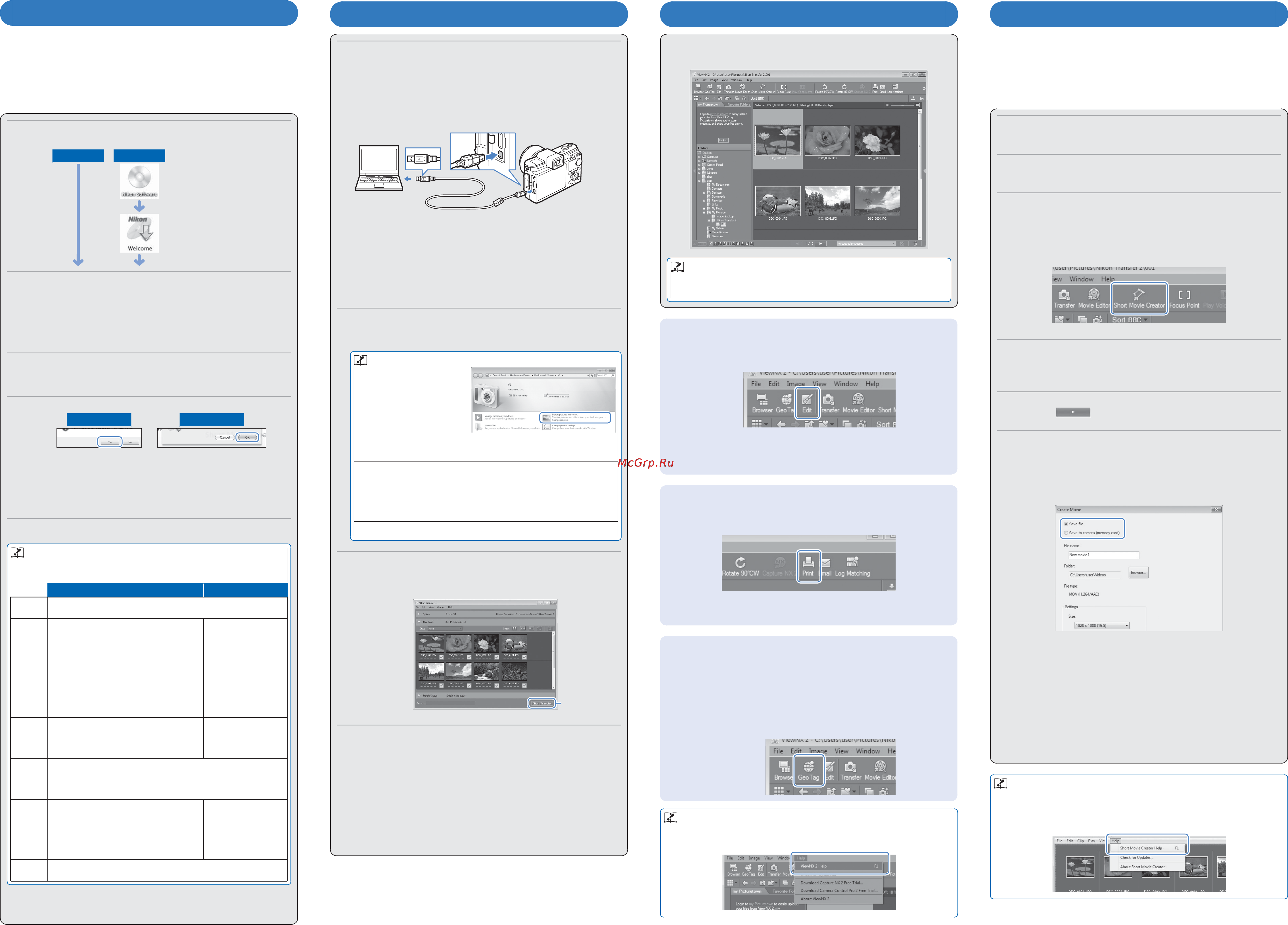
Task: Click the Start Transfer button
Action: [x=542, y=703]
